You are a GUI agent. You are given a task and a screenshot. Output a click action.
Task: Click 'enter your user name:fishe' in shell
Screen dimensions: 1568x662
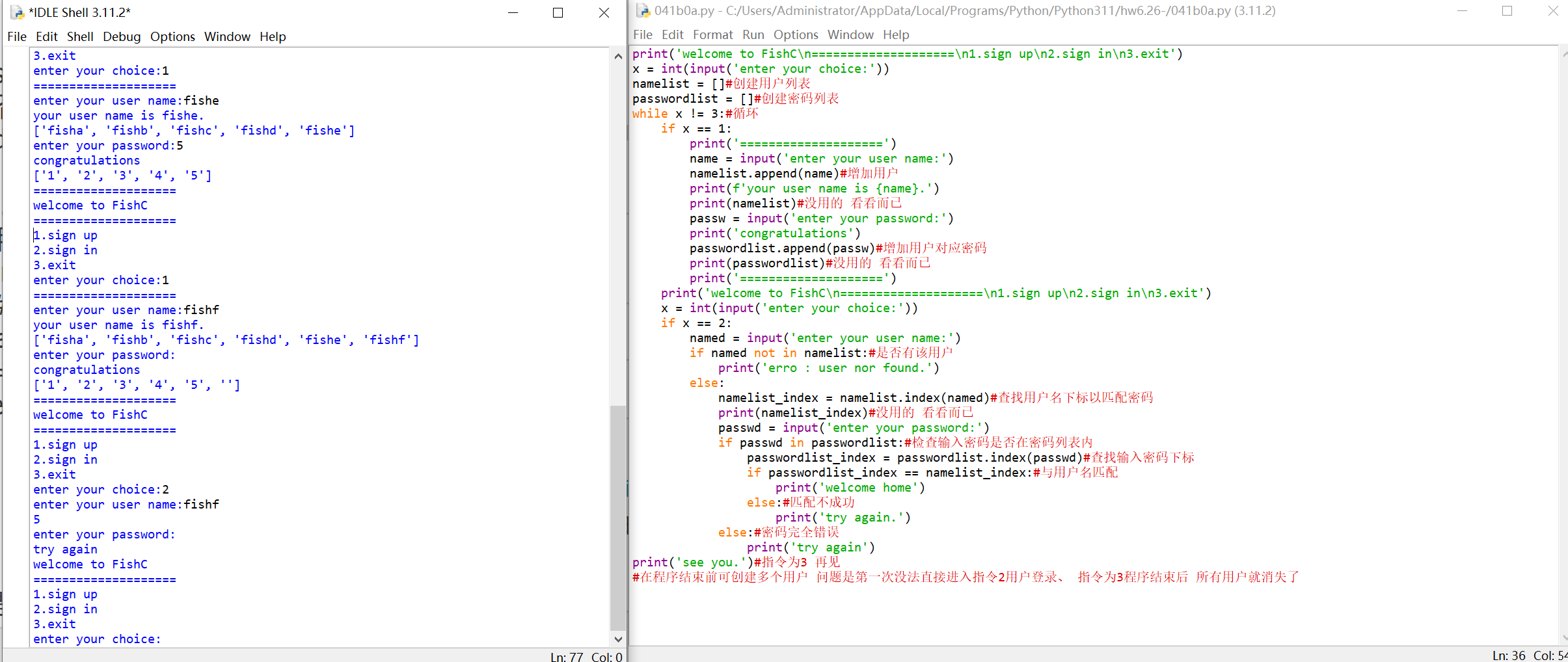pyautogui.click(x=126, y=101)
